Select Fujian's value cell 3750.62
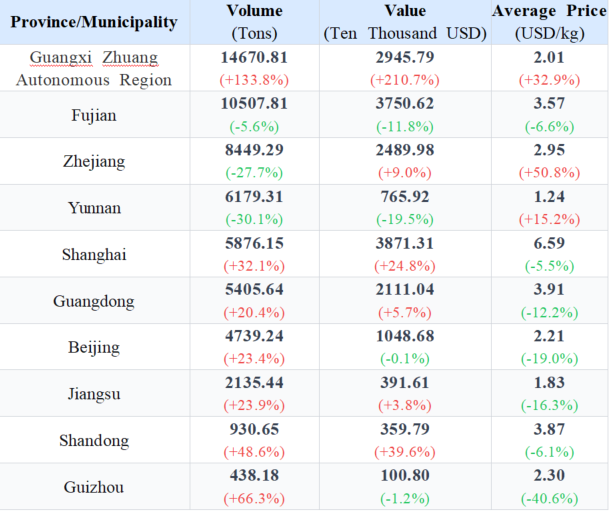This screenshot has height=512, width=610. tap(404, 105)
